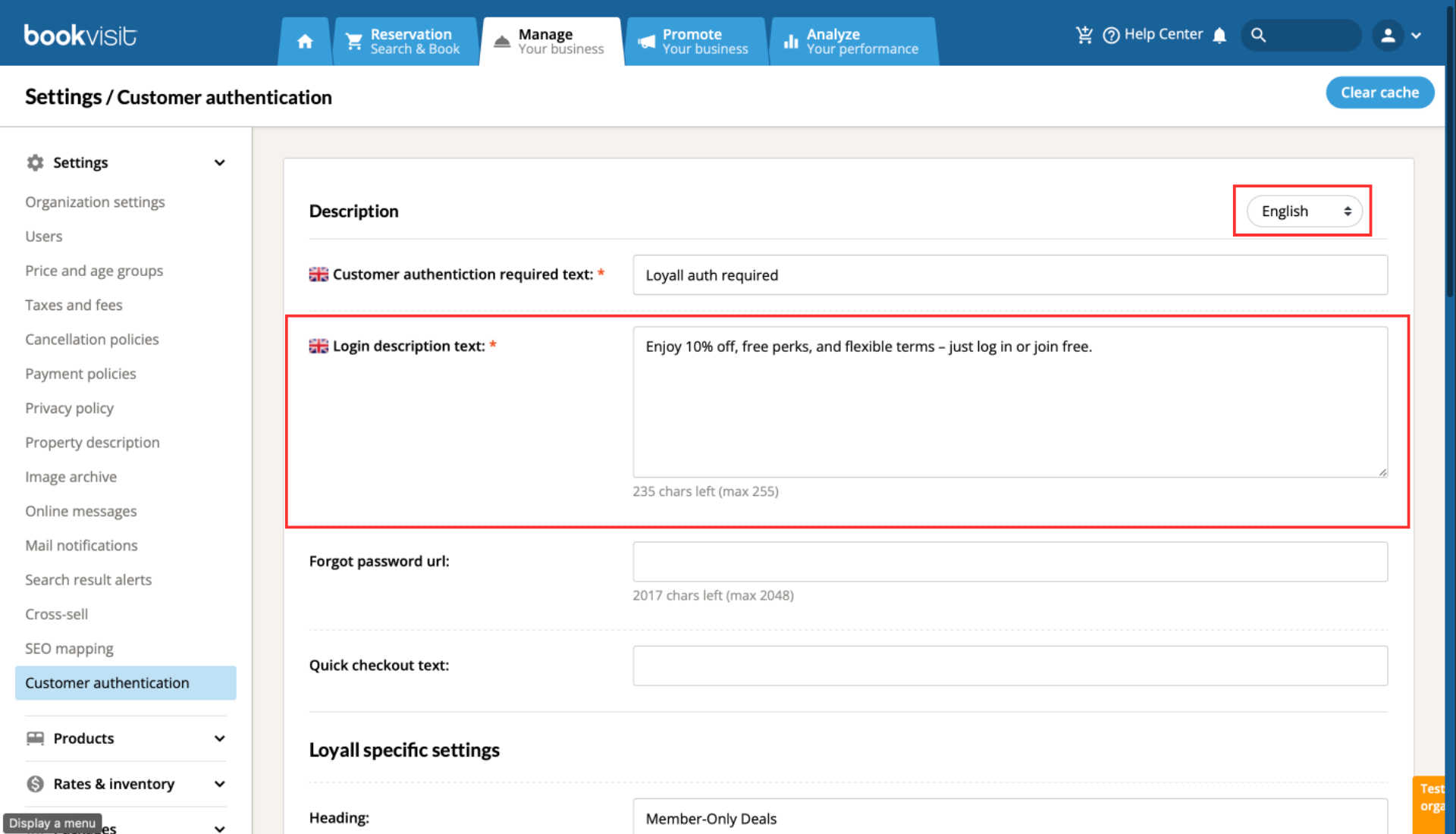
Task: Click the Login description text area
Action: (1010, 402)
